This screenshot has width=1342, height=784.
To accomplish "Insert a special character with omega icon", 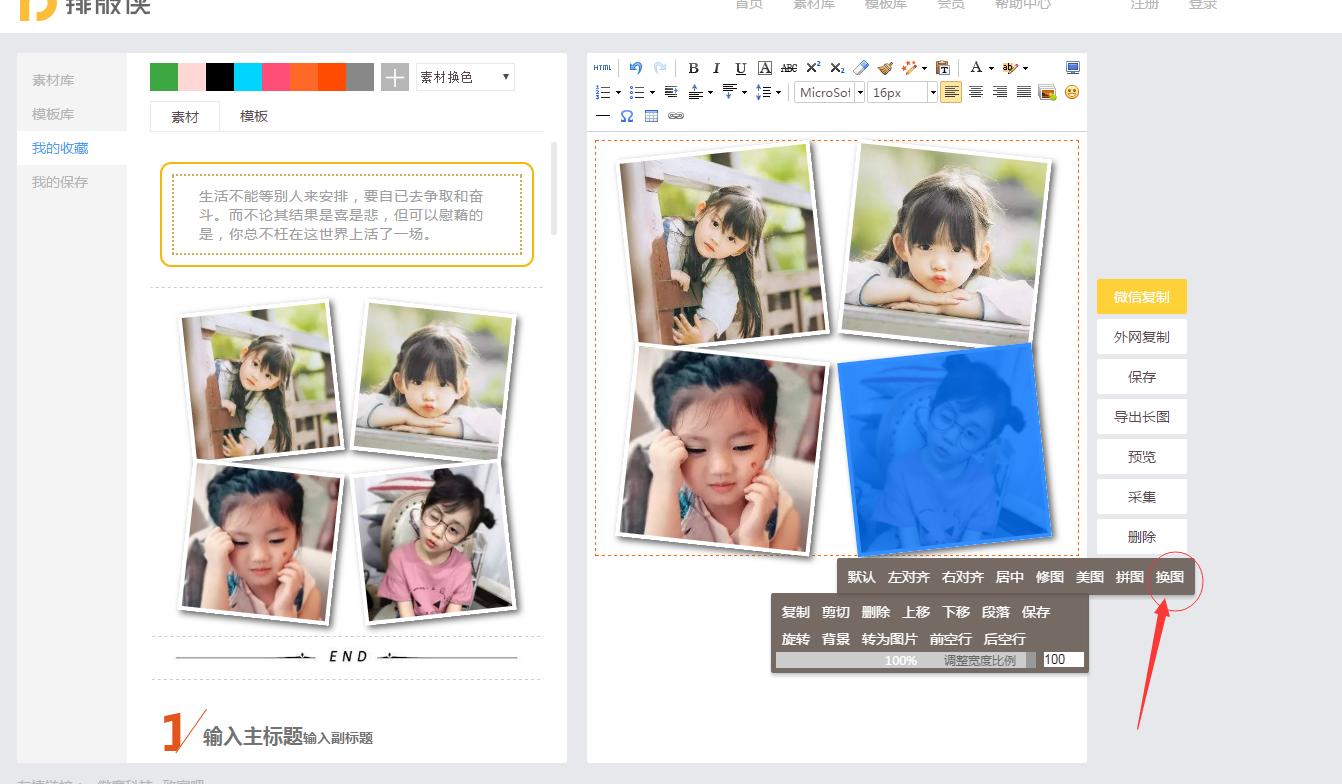I will coord(627,116).
